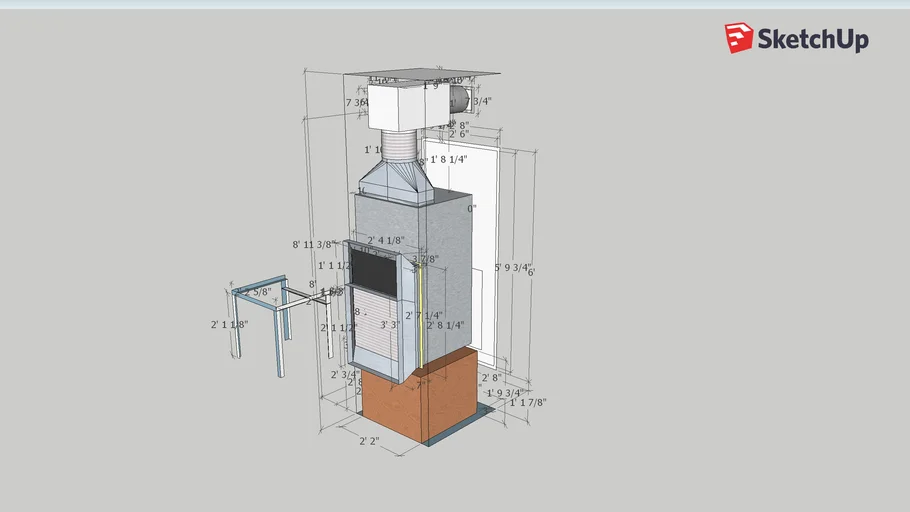Click the SketchUp logo icon

pos(739,38)
